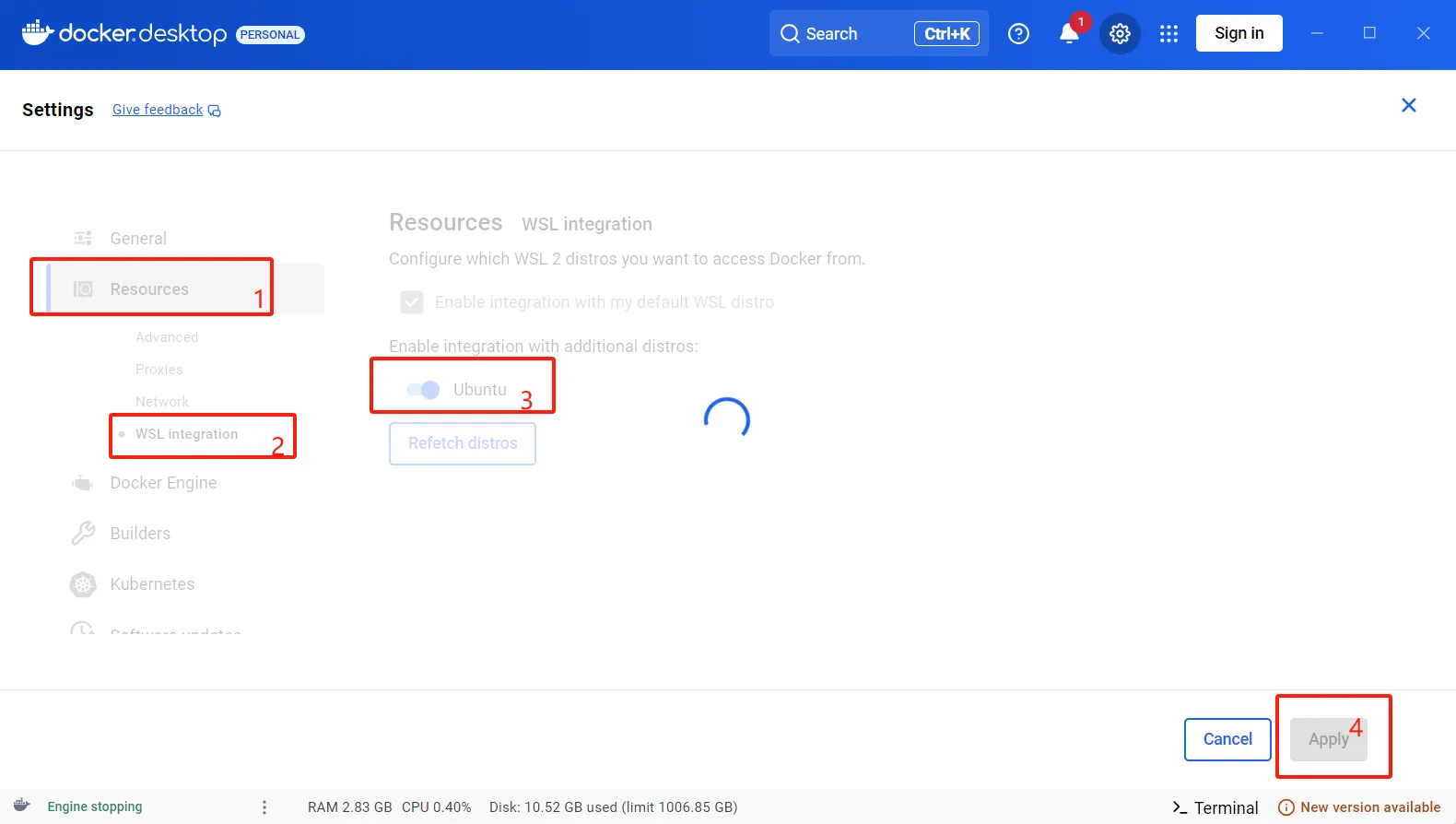Click the Engine stopping status text
1456x824 pixels.
point(95,806)
